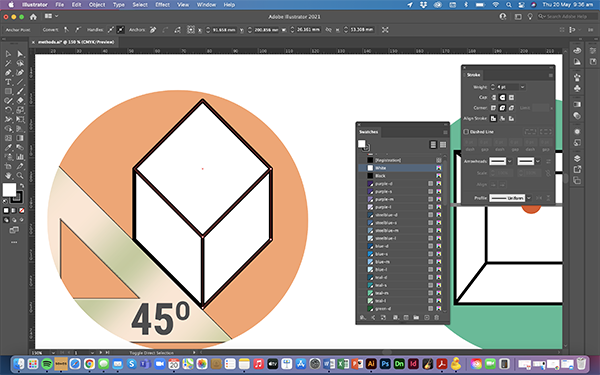Set corner to Bevel Join
Viewport: 600px width, 375px height.
point(511,108)
